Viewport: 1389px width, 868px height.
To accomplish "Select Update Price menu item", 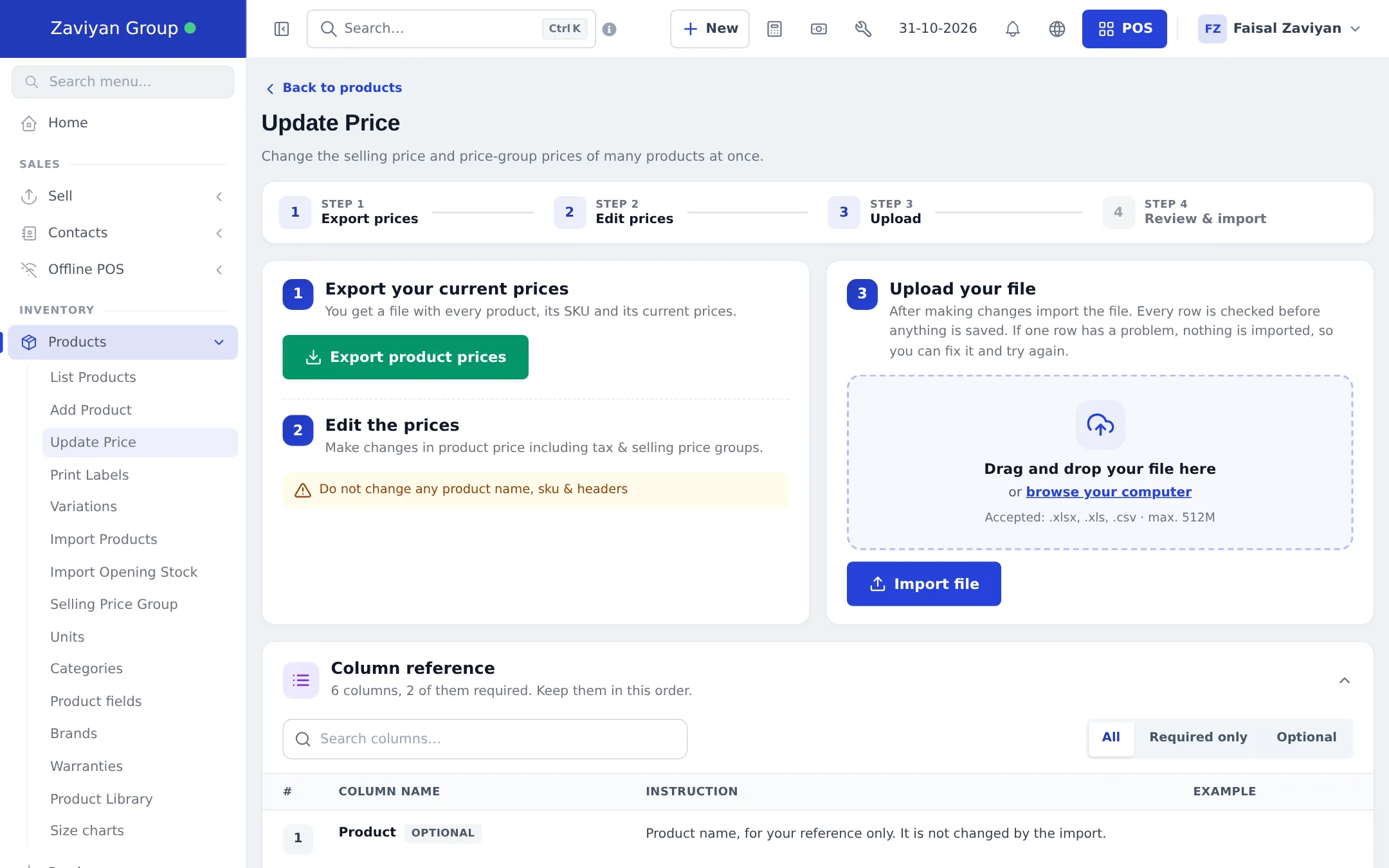I will coord(140,443).
